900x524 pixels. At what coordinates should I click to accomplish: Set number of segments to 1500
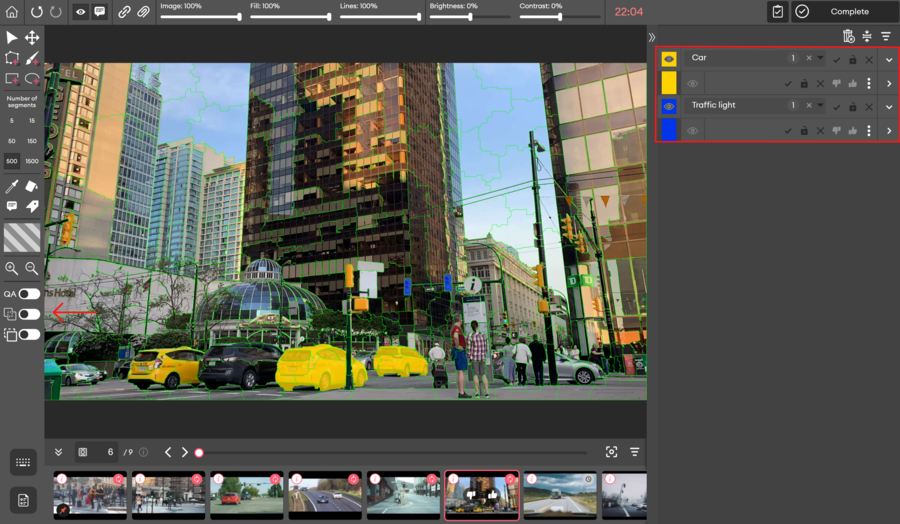(32, 161)
